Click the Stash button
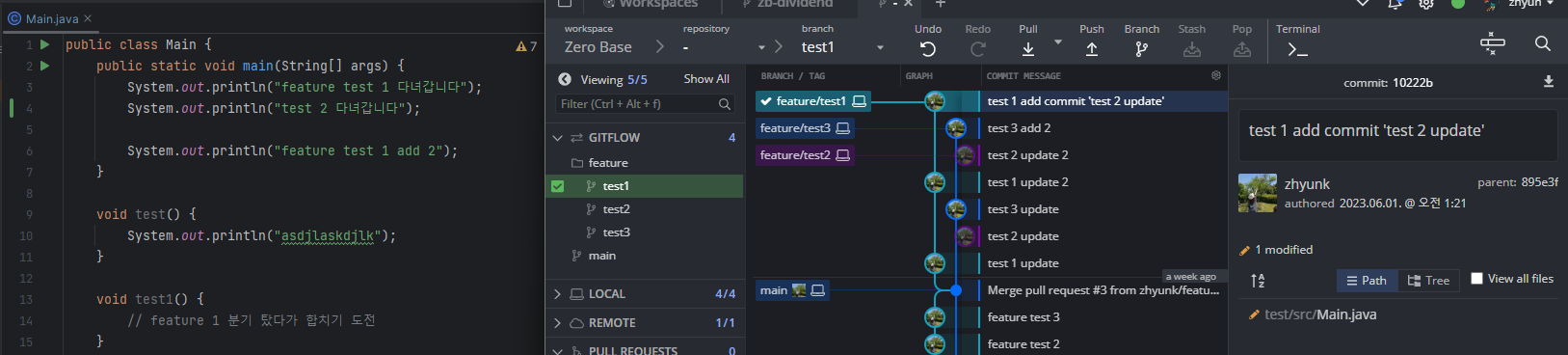The height and width of the screenshot is (355, 1568). [1192, 41]
